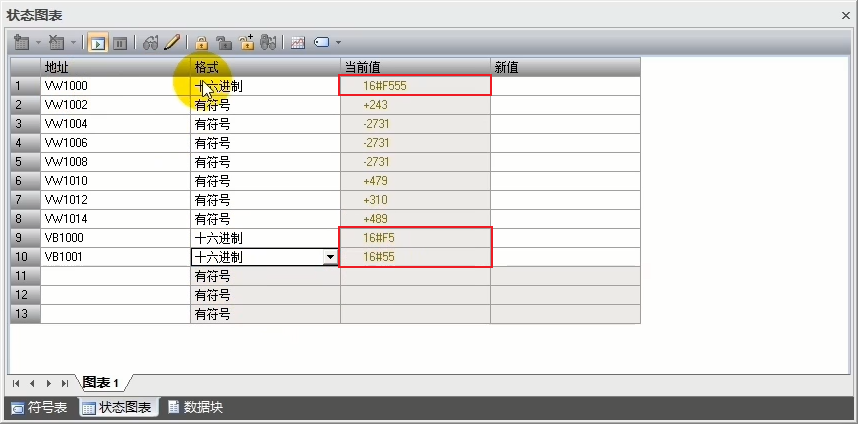Image resolution: width=858 pixels, height=424 pixels.
Task: Click the delete row icon in the toolbar
Action: (57, 42)
